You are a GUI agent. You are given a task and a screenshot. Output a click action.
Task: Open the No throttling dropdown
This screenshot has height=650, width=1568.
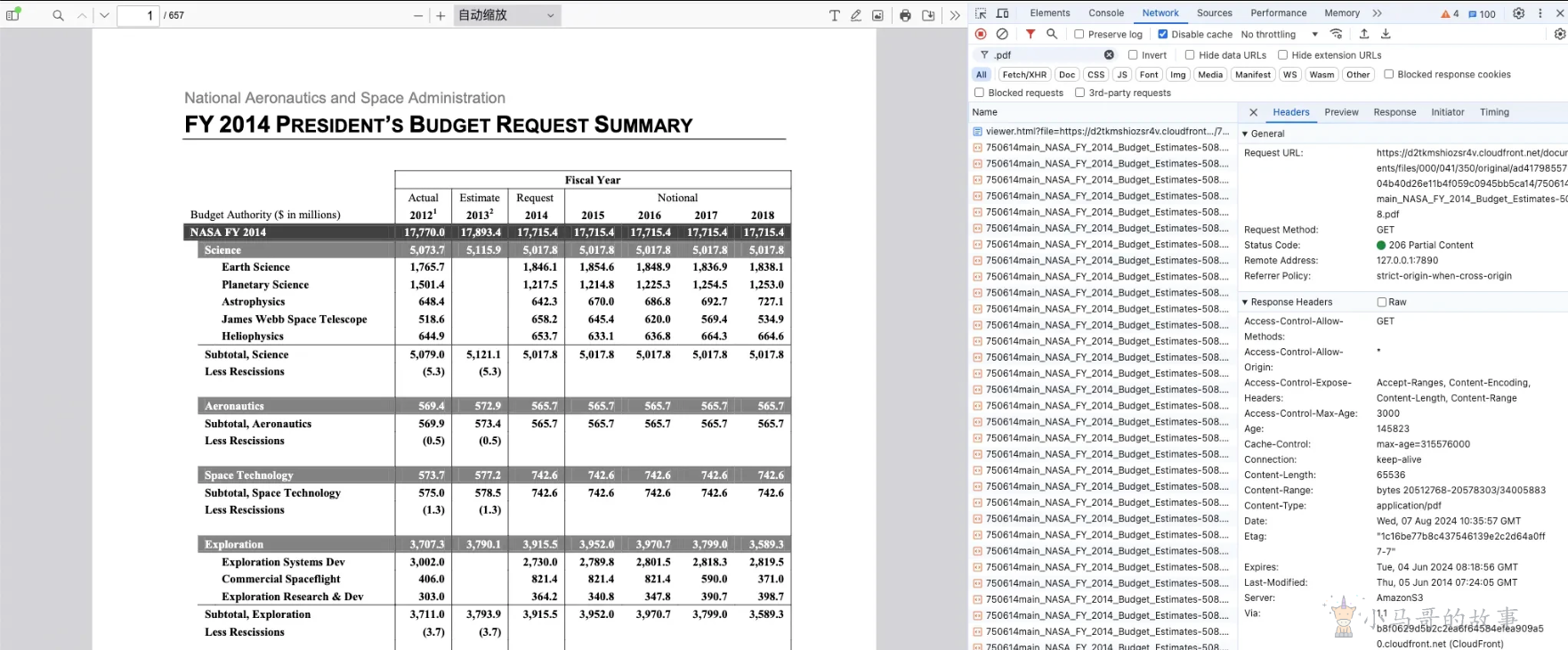pos(1280,35)
